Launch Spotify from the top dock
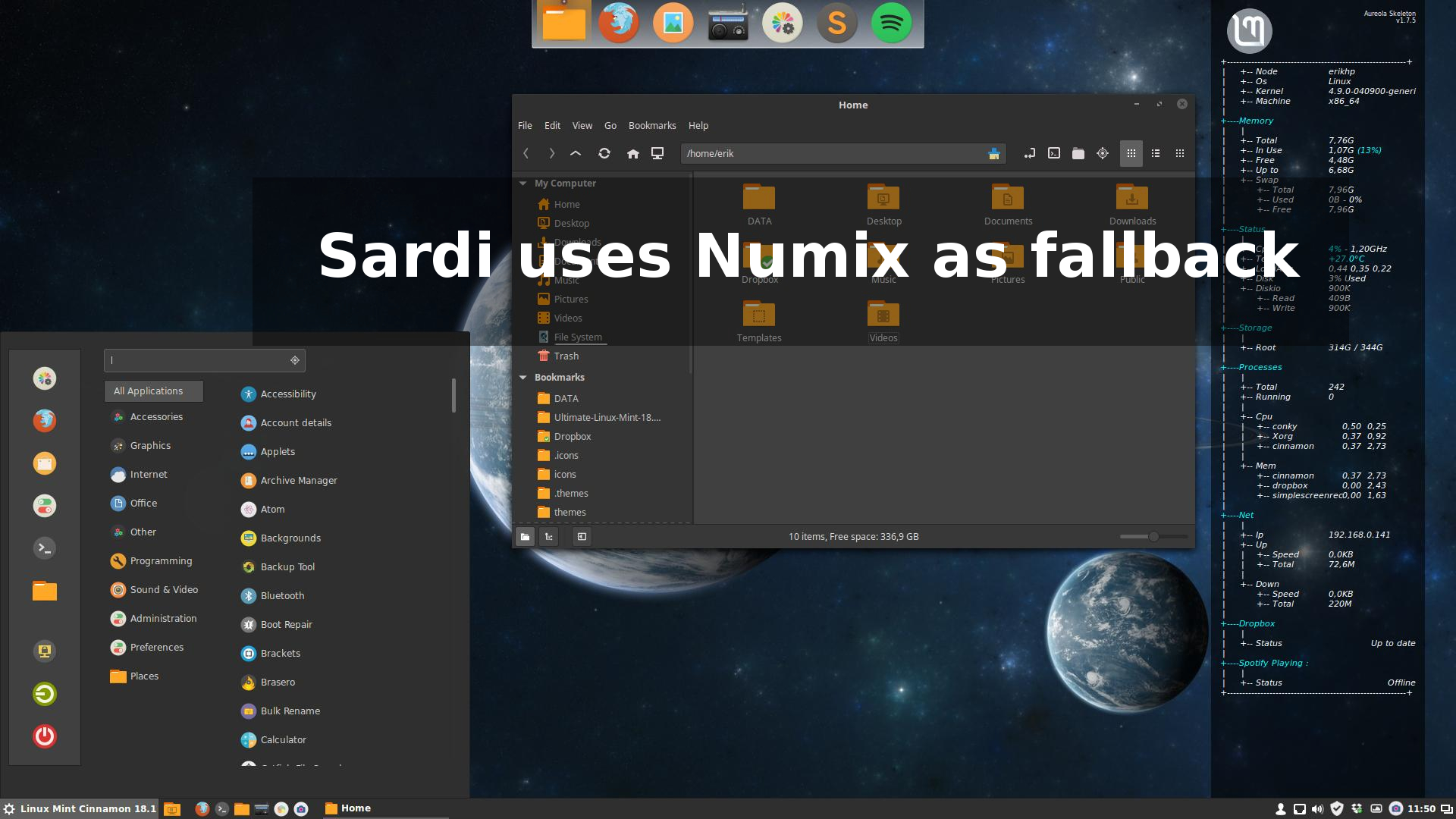 pyautogui.click(x=892, y=23)
